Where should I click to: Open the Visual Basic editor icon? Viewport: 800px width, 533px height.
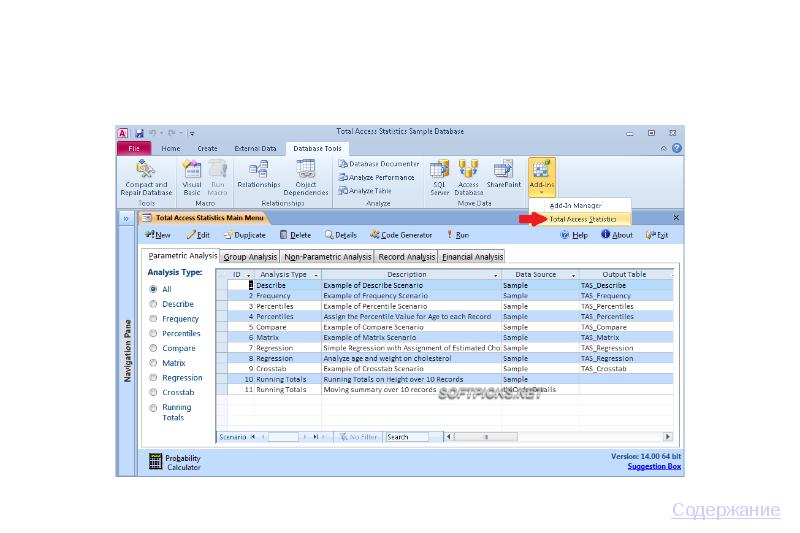point(192,170)
